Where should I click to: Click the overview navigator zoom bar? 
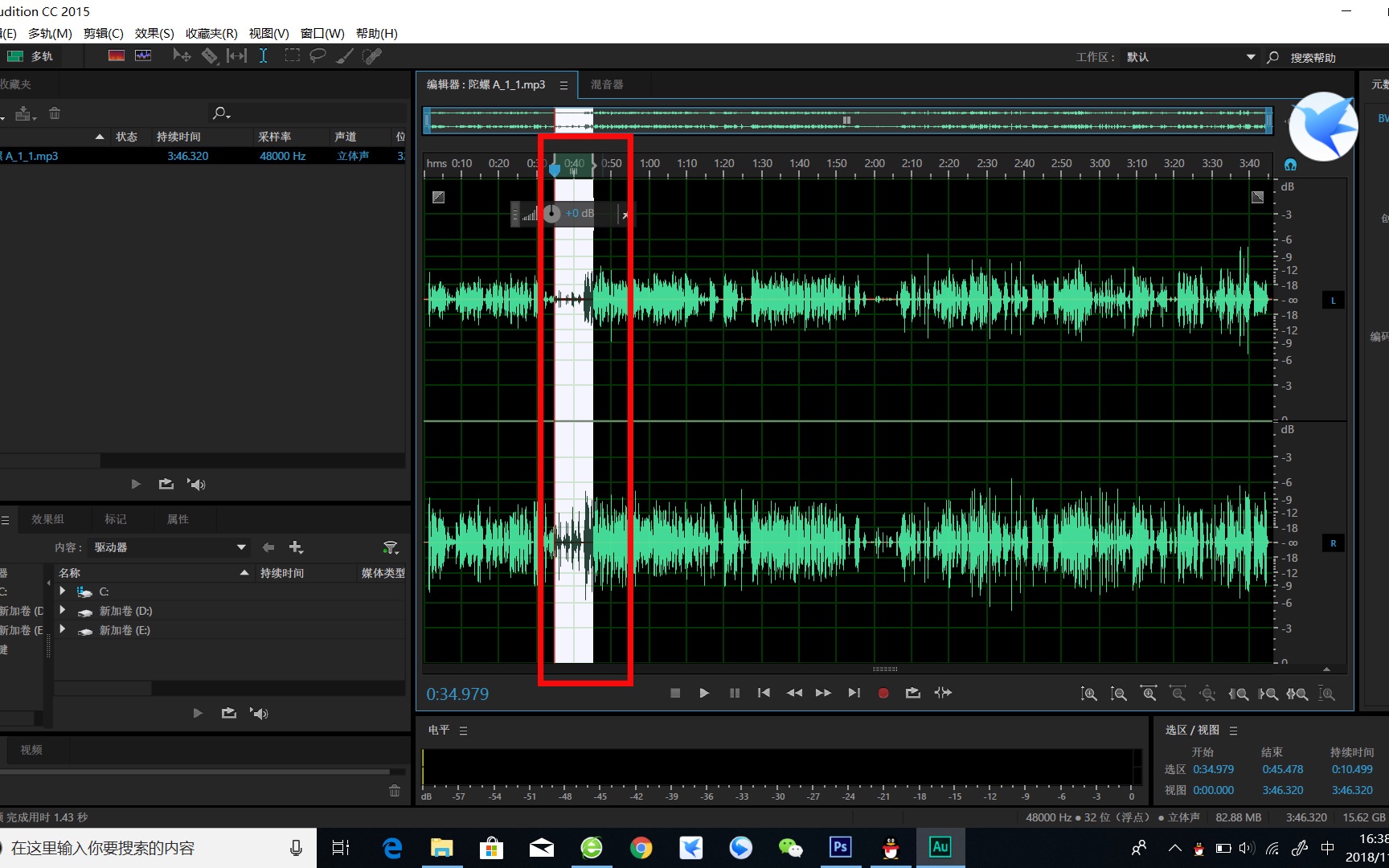click(846, 121)
